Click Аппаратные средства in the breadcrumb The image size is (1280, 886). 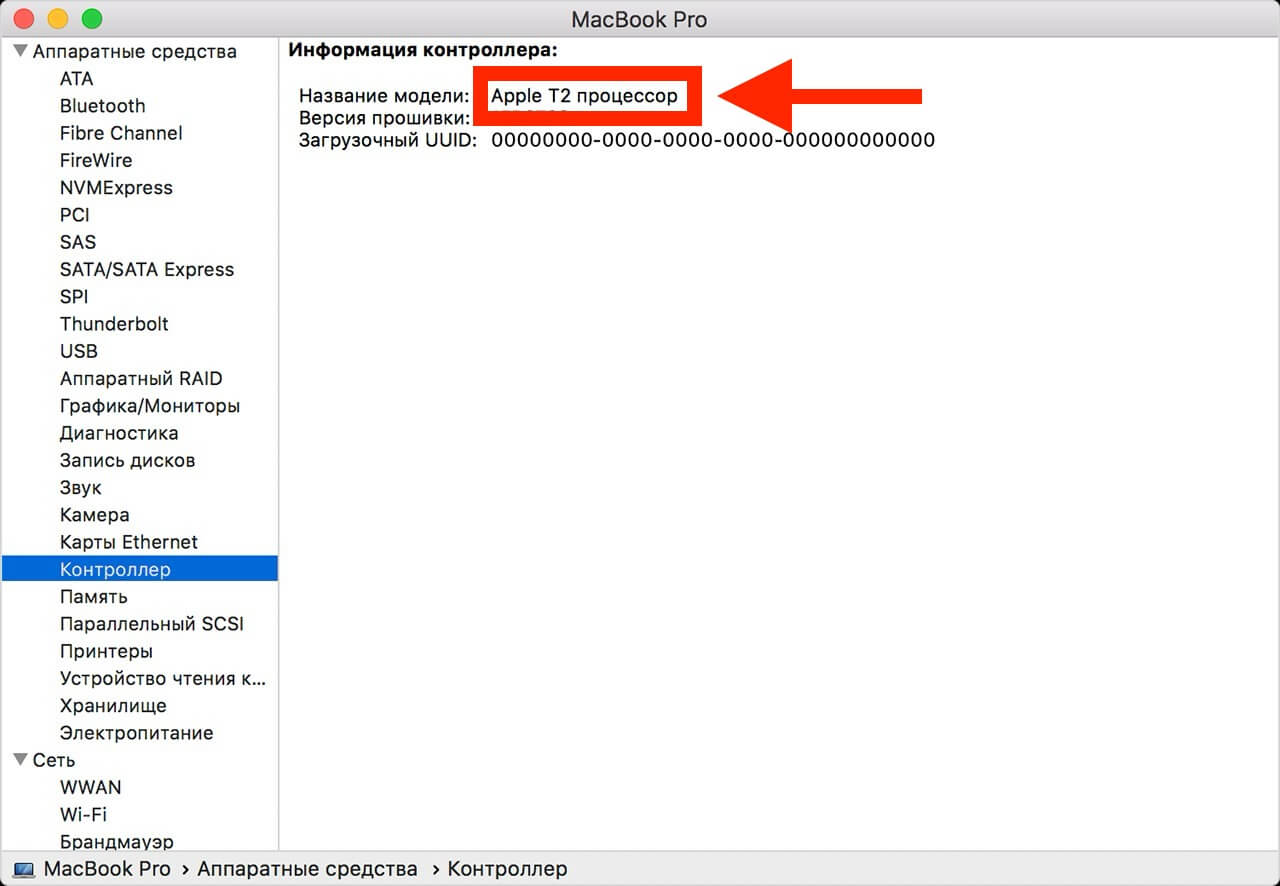[x=307, y=869]
